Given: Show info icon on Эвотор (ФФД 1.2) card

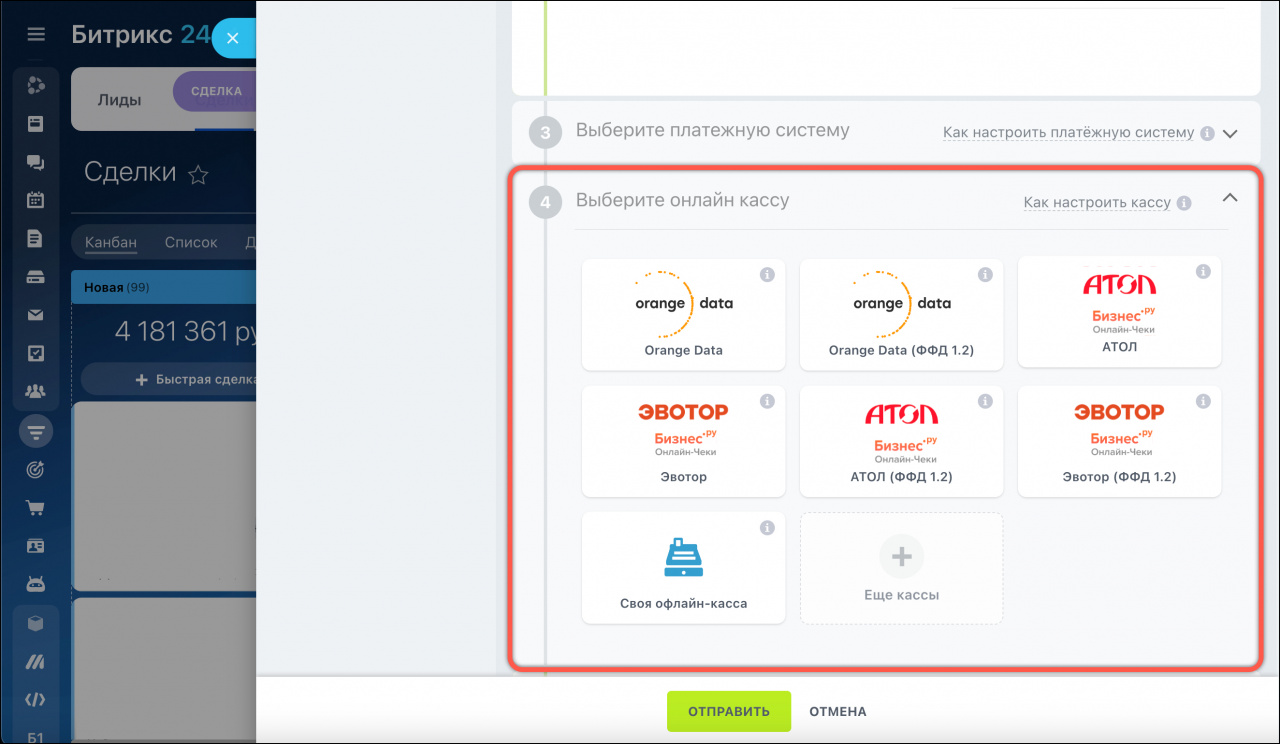Looking at the screenshot, I should coord(1203,401).
